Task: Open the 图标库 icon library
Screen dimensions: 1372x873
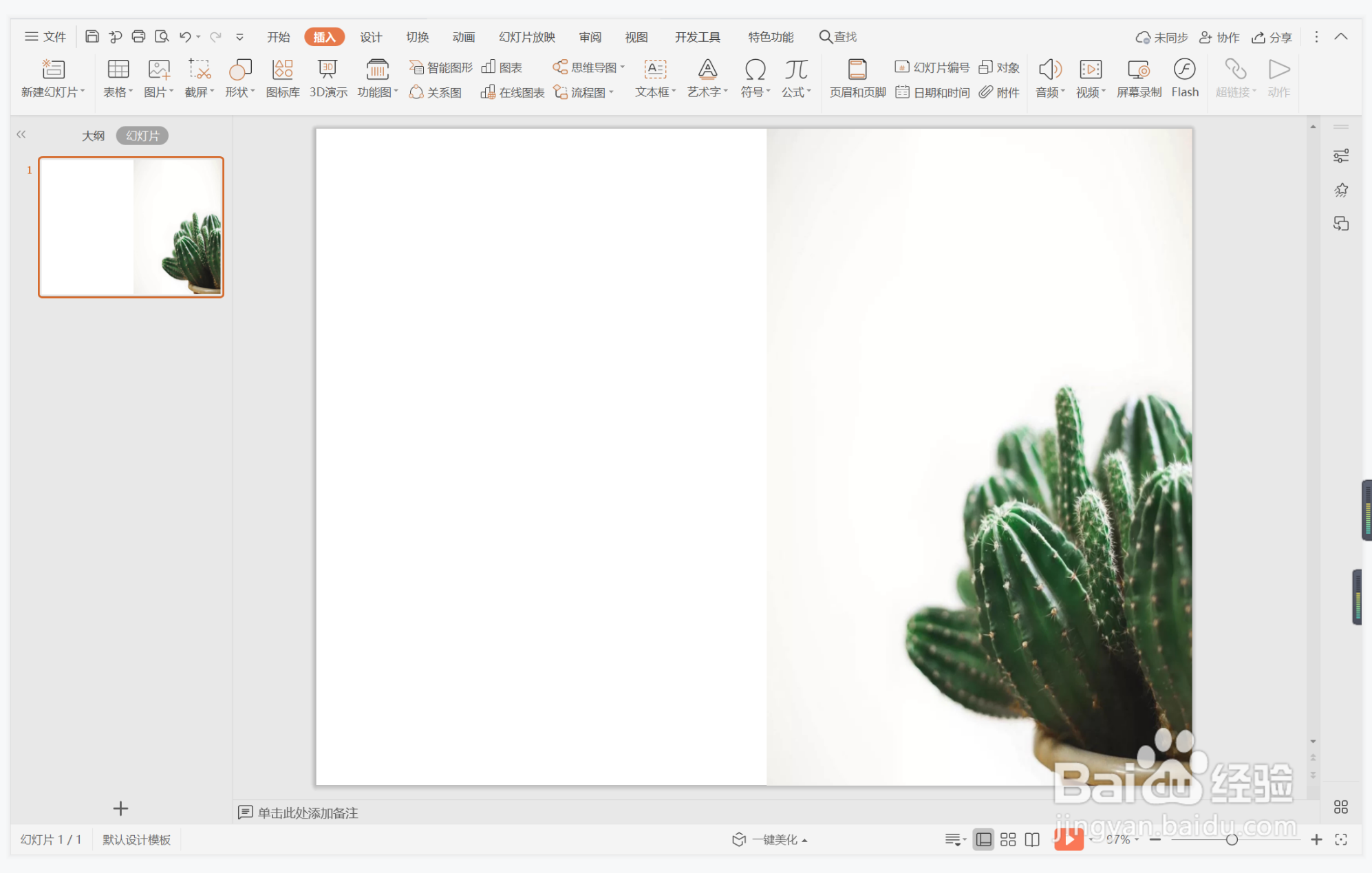Action: click(x=283, y=78)
